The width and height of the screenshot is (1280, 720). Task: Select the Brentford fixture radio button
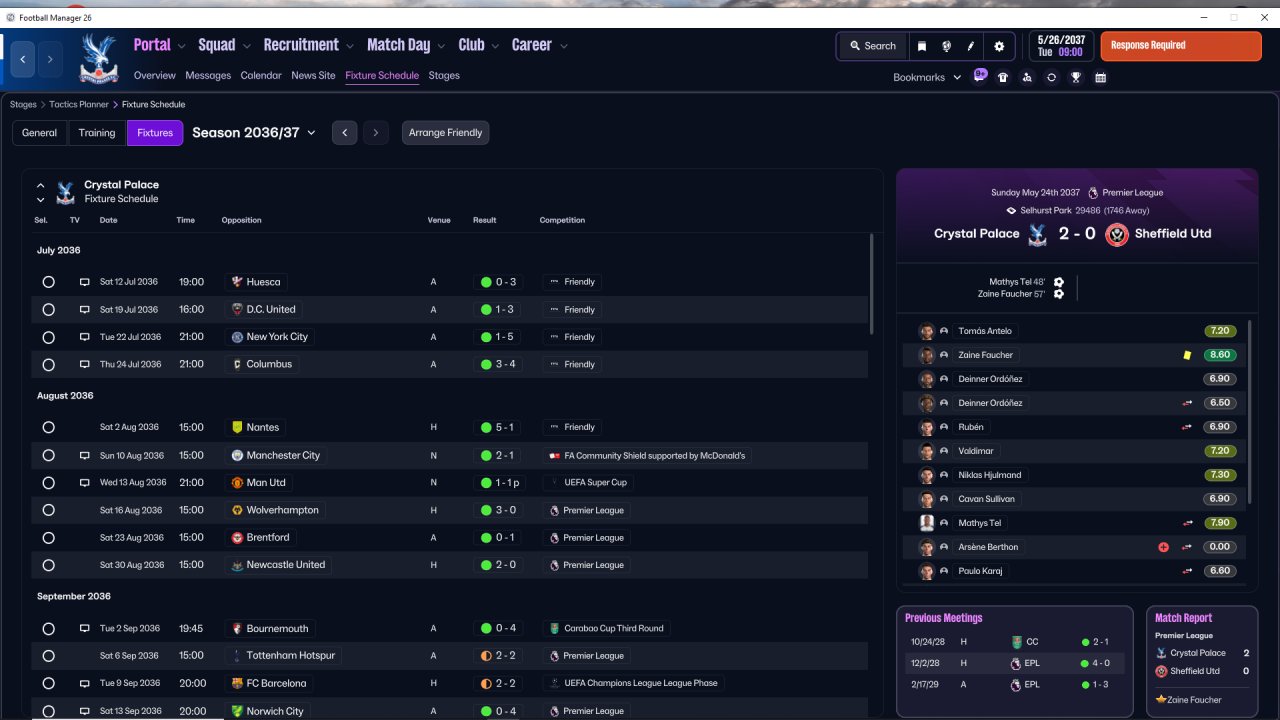tap(48, 538)
